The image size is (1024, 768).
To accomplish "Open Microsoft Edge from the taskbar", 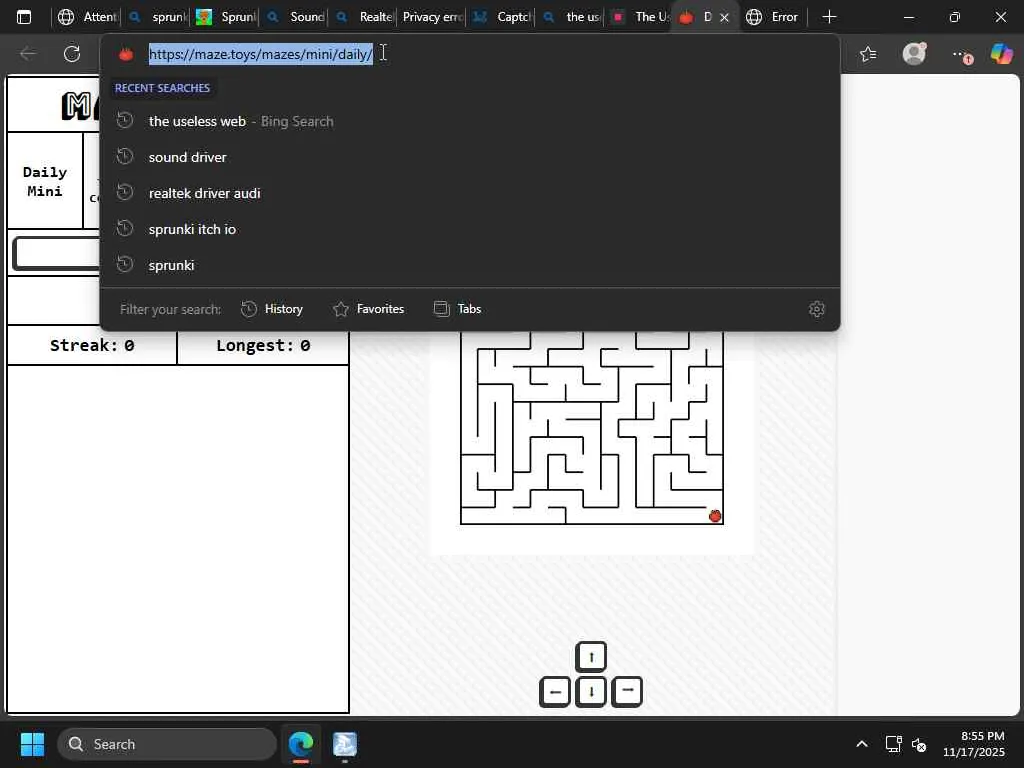I will [301, 744].
